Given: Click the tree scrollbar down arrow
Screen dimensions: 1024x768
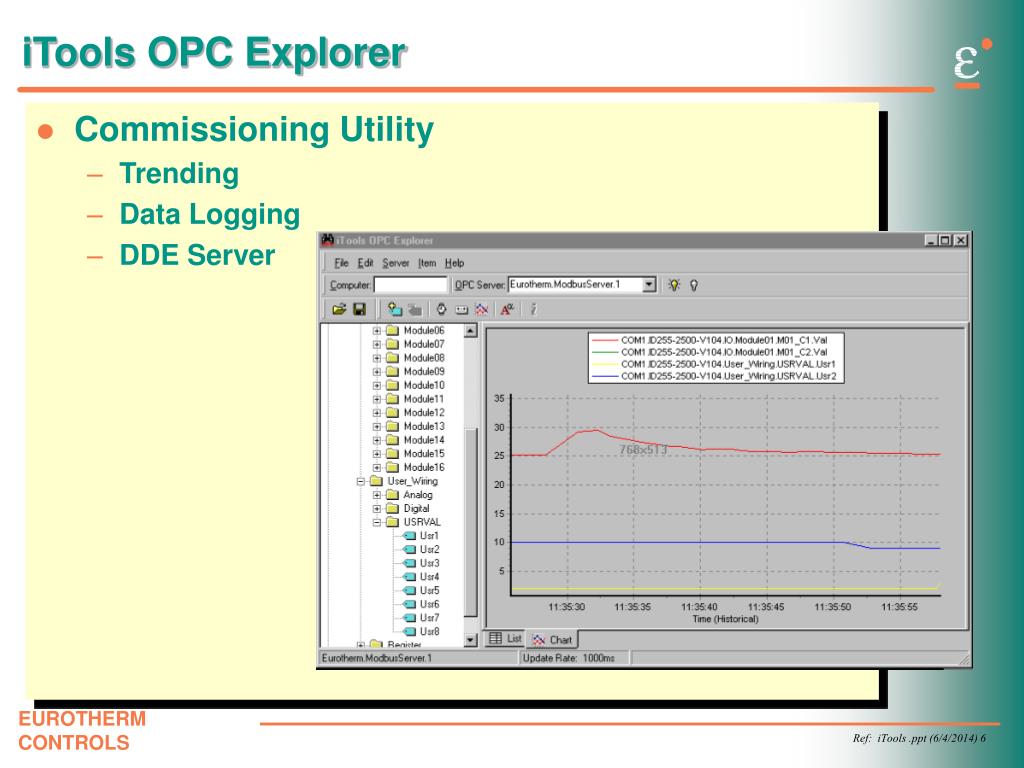Looking at the screenshot, I should [x=470, y=640].
